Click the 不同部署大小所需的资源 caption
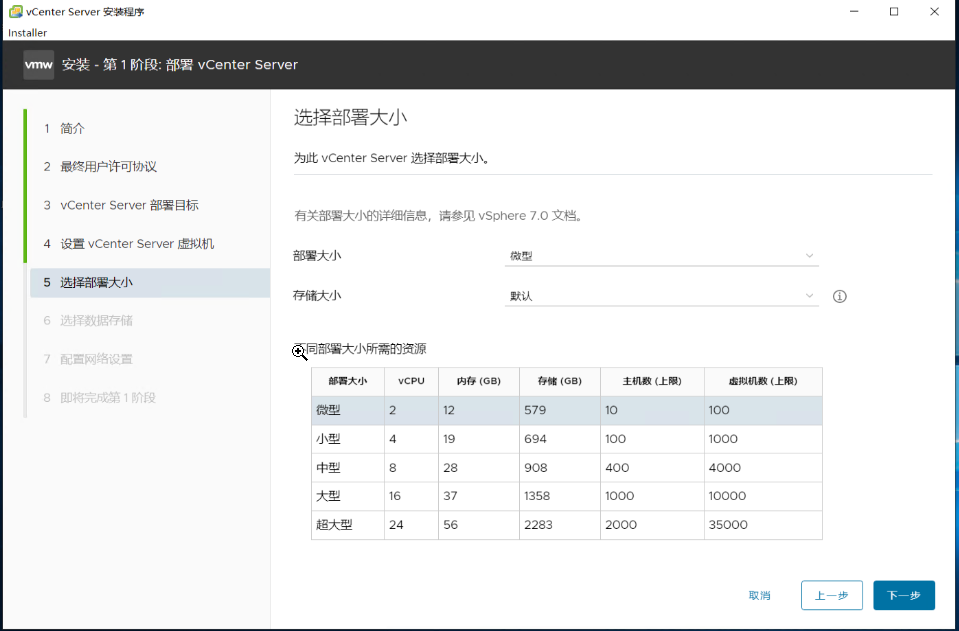959x631 pixels. click(x=360, y=350)
